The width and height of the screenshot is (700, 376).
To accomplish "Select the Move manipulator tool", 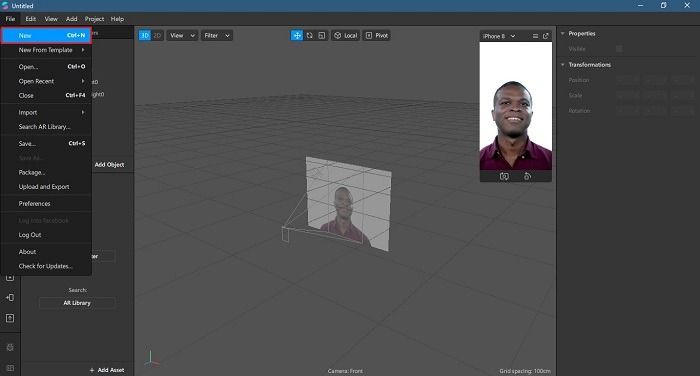I will point(297,36).
